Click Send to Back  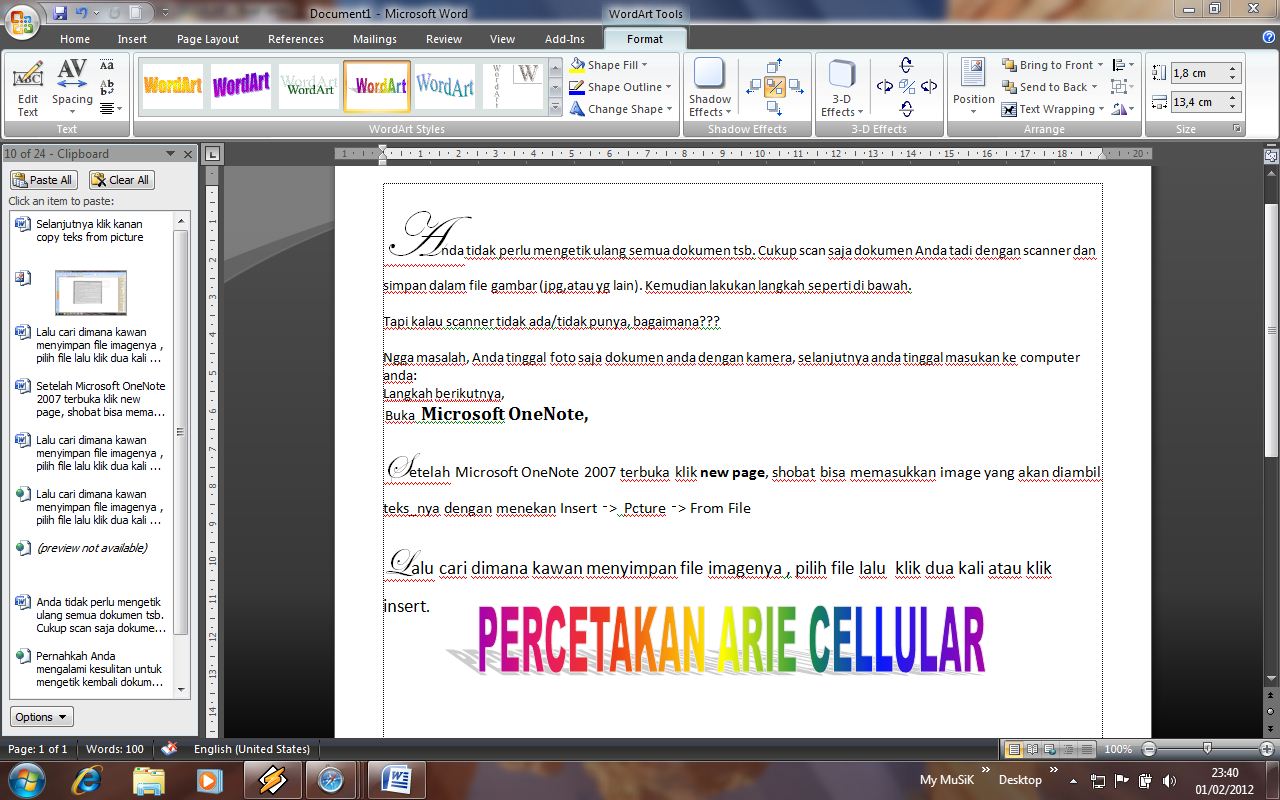coord(1050,87)
